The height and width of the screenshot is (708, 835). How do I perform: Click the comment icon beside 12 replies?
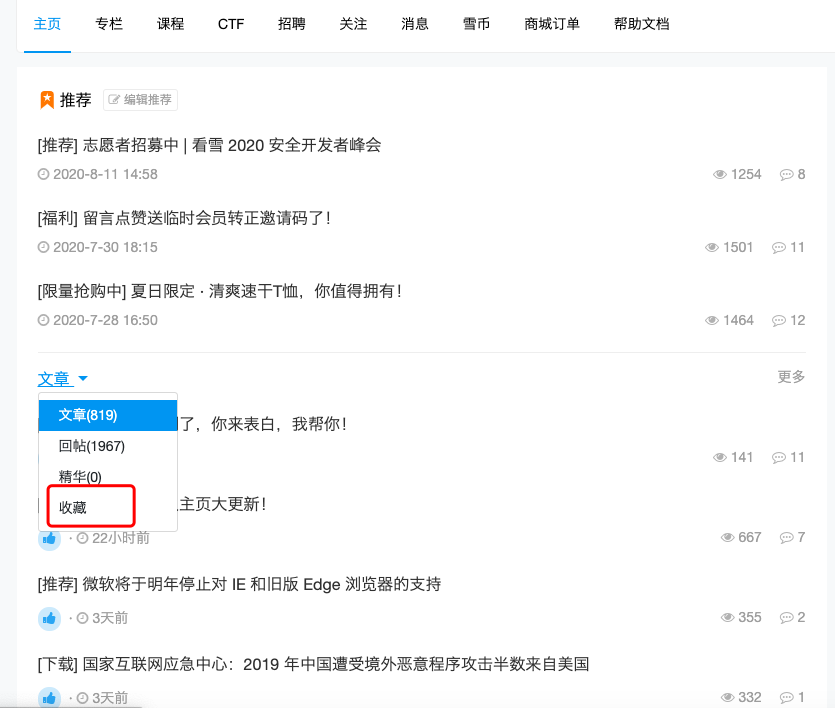click(x=779, y=320)
